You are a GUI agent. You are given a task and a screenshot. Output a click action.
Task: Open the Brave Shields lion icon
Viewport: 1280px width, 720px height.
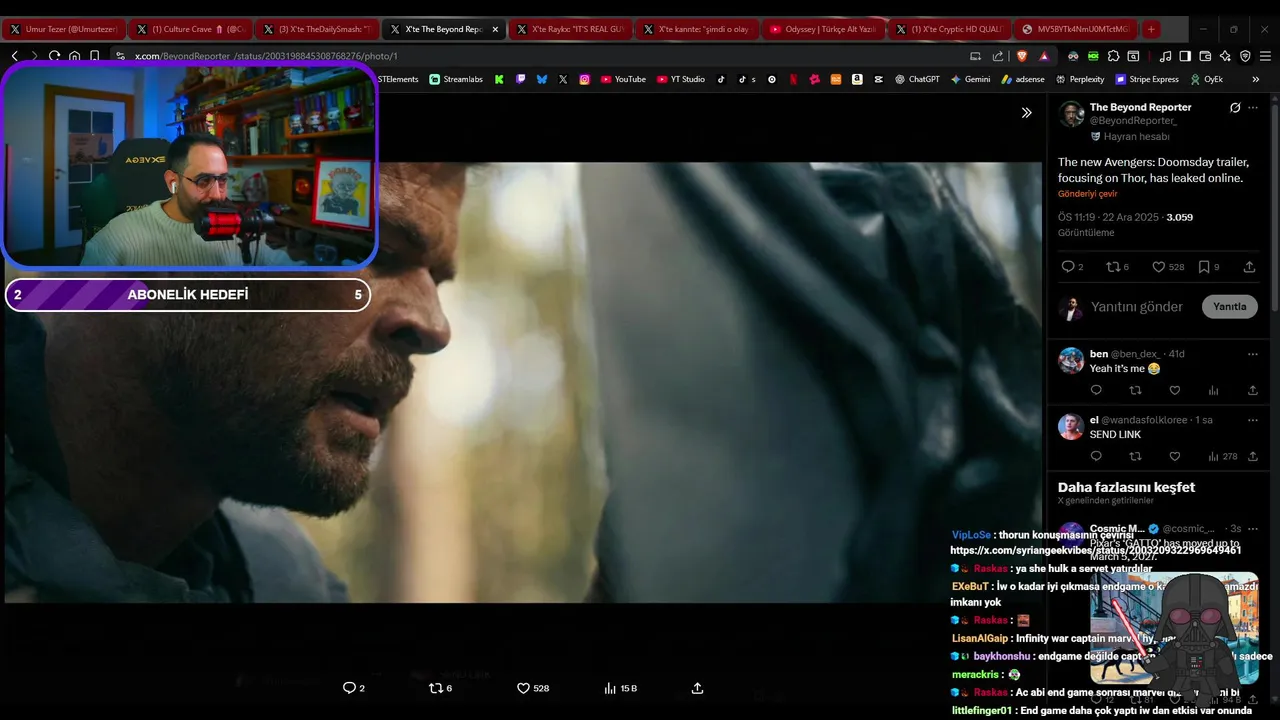[x=1022, y=56]
